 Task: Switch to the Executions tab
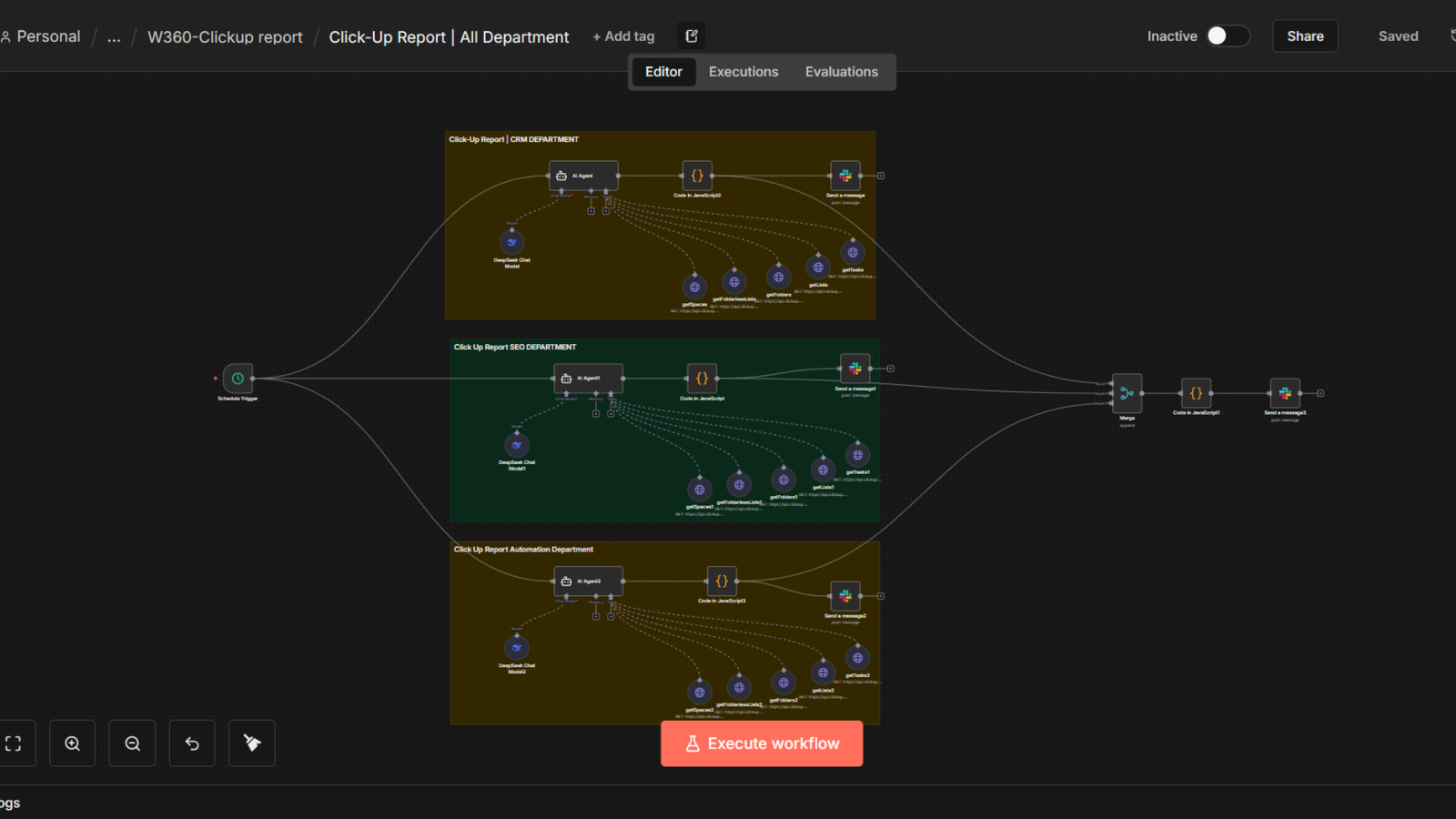(x=743, y=72)
